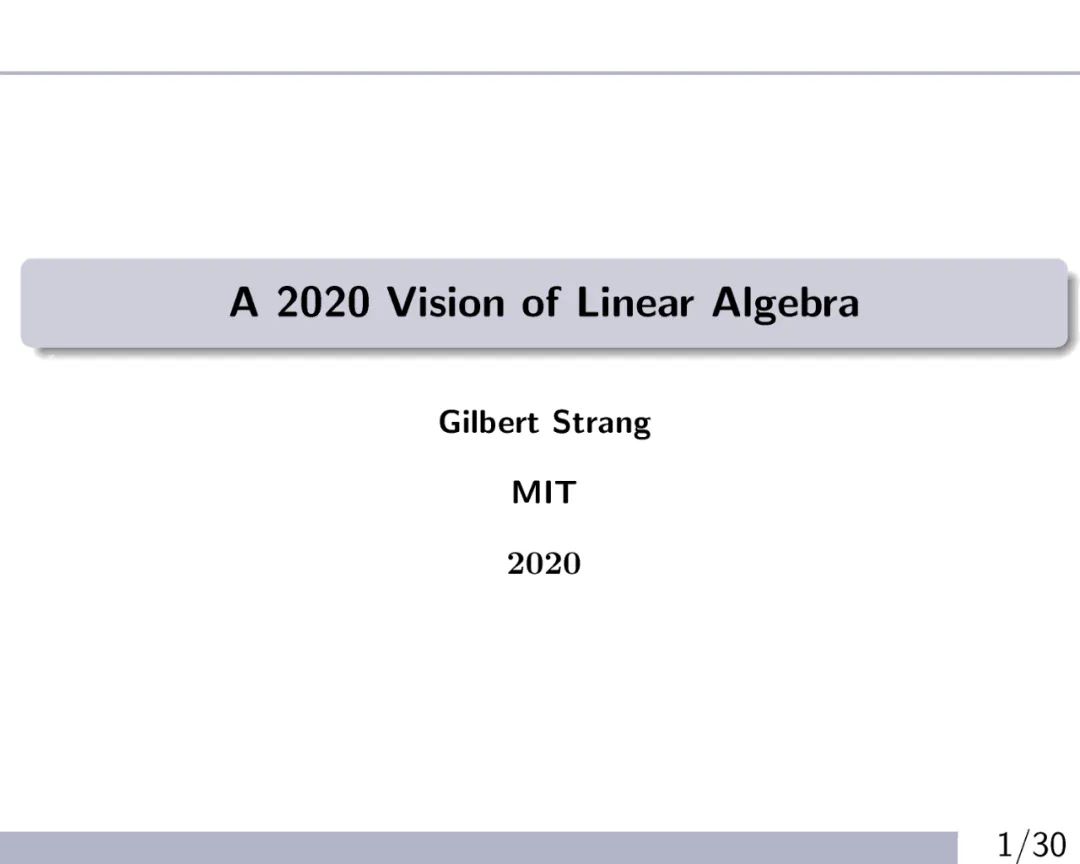1080x864 pixels.
Task: Click the MIT institution text
Action: [x=544, y=493]
